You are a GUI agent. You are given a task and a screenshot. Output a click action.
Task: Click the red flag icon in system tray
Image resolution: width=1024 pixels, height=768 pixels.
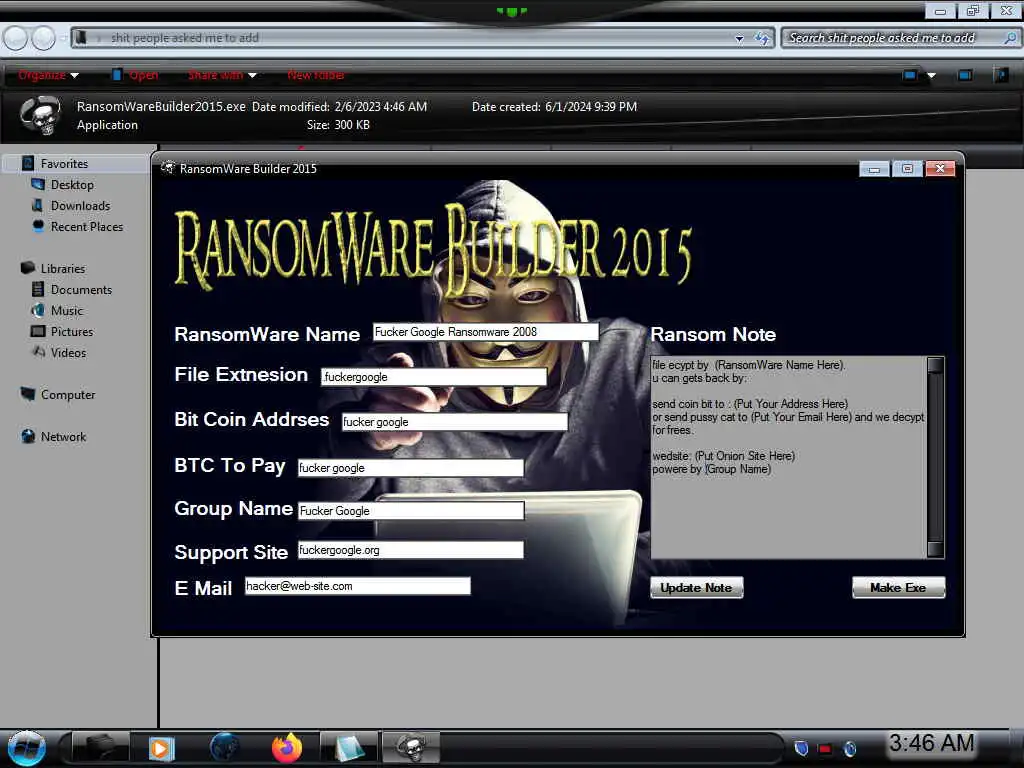pyautogui.click(x=825, y=748)
